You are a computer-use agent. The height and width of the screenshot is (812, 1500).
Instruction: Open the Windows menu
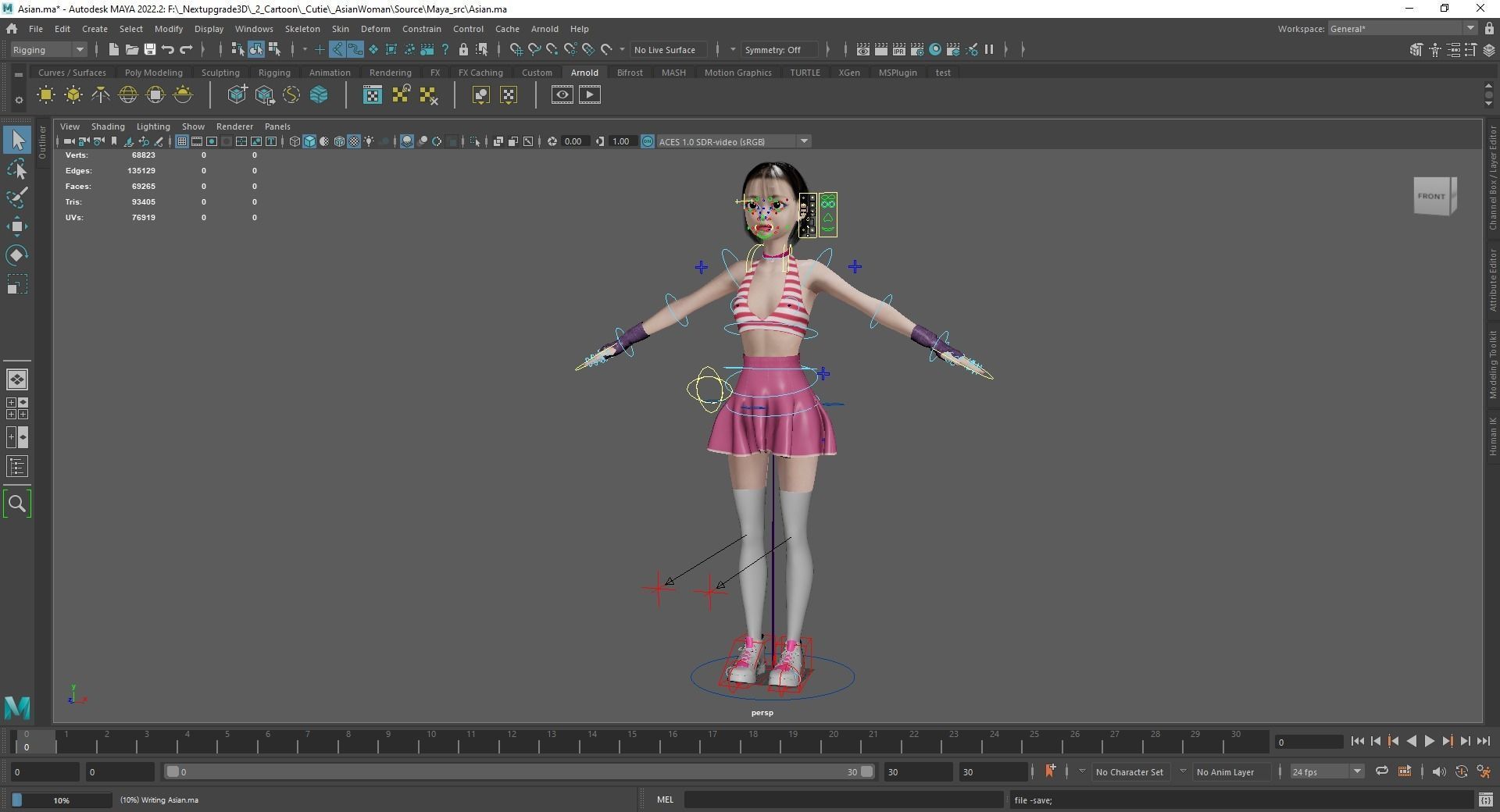254,29
